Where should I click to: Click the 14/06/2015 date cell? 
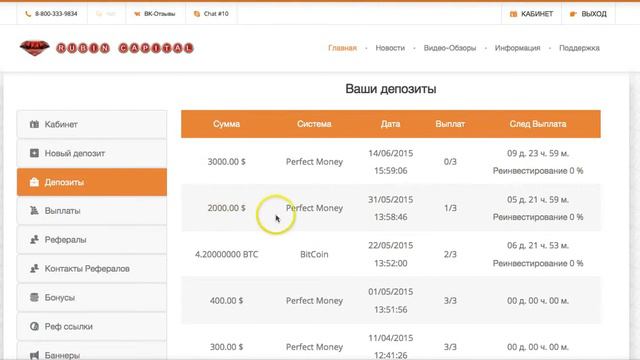click(391, 153)
